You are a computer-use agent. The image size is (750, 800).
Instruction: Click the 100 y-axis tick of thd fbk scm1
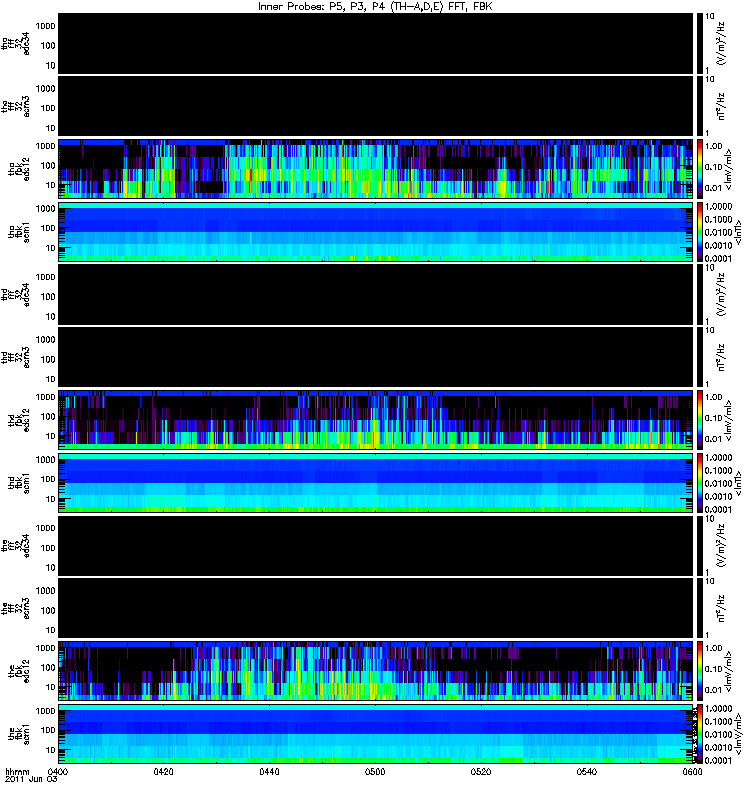[x=48, y=479]
